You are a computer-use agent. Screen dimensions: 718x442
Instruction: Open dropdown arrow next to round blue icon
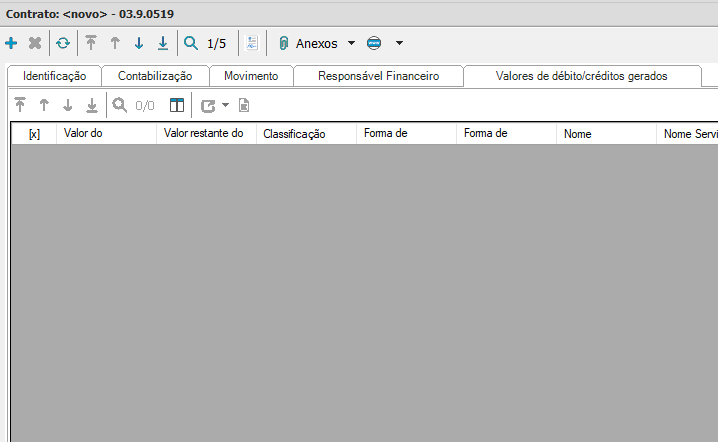pyautogui.click(x=399, y=44)
